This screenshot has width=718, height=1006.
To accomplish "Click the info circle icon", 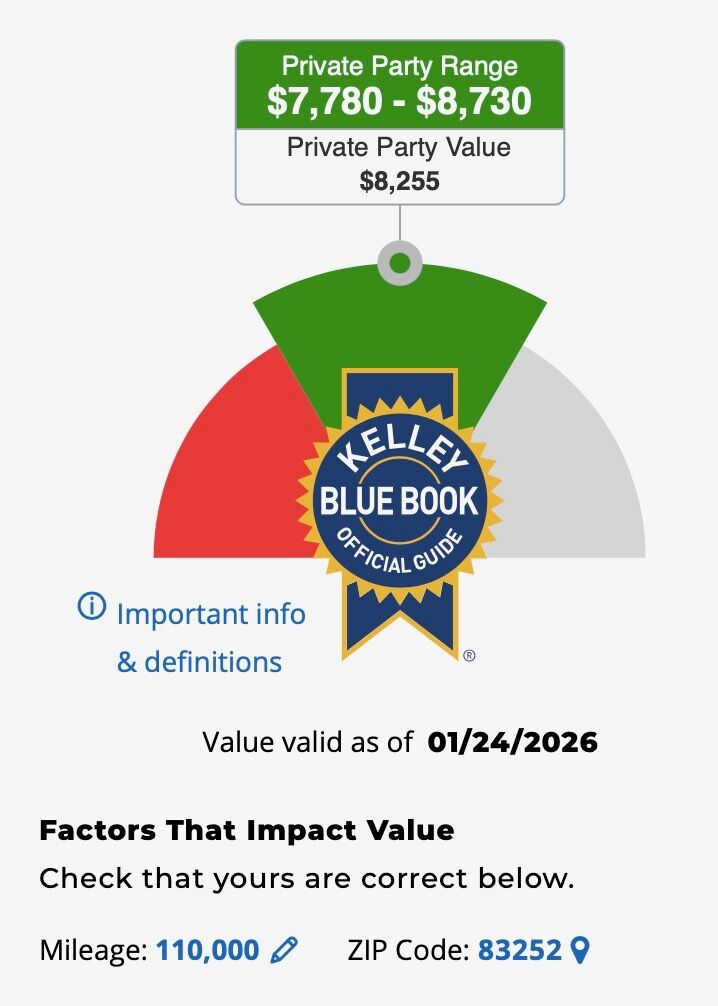I will (x=91, y=606).
